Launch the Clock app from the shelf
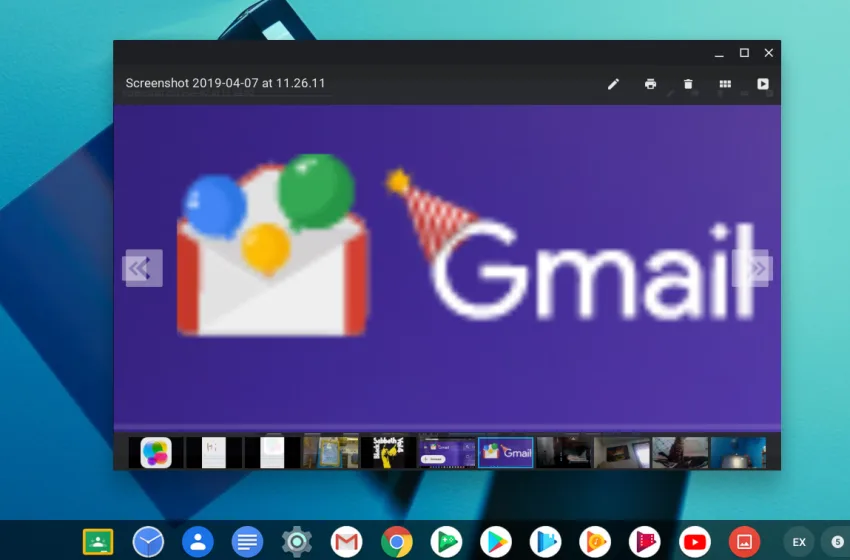This screenshot has width=850, height=560. click(x=148, y=542)
